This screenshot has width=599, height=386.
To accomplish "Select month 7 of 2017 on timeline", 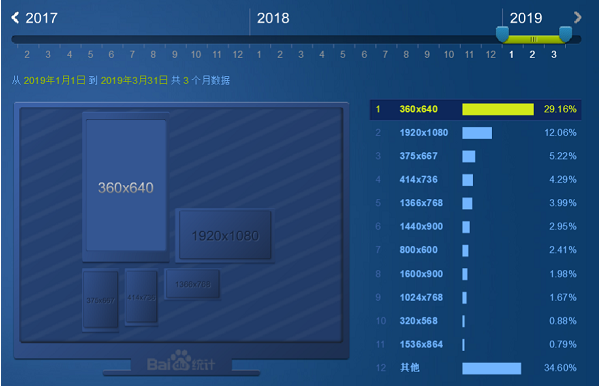I will (x=132, y=55).
